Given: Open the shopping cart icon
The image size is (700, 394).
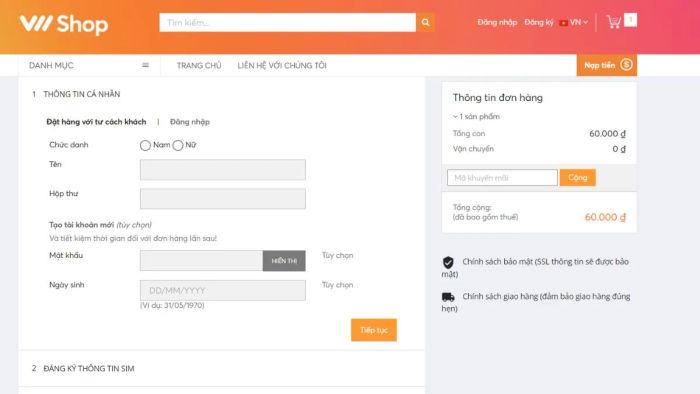Looking at the screenshot, I should point(614,22).
